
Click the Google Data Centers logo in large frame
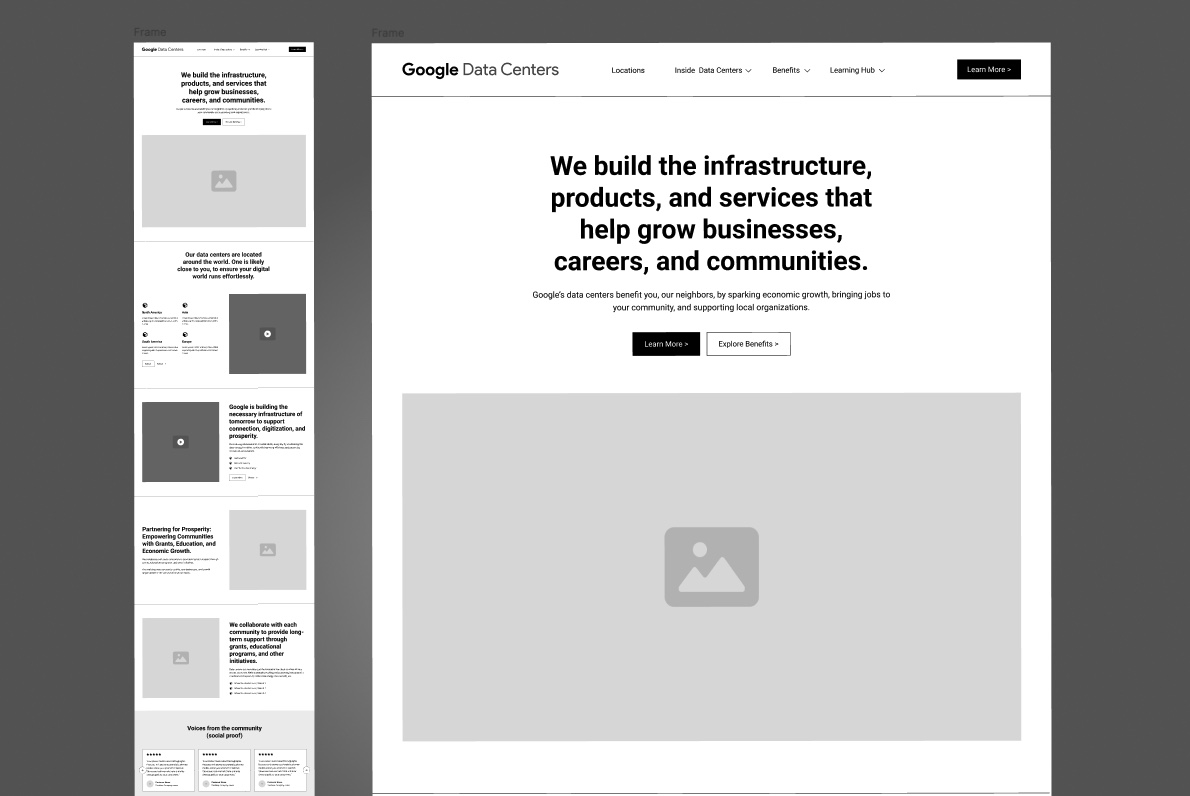pyautogui.click(x=480, y=70)
